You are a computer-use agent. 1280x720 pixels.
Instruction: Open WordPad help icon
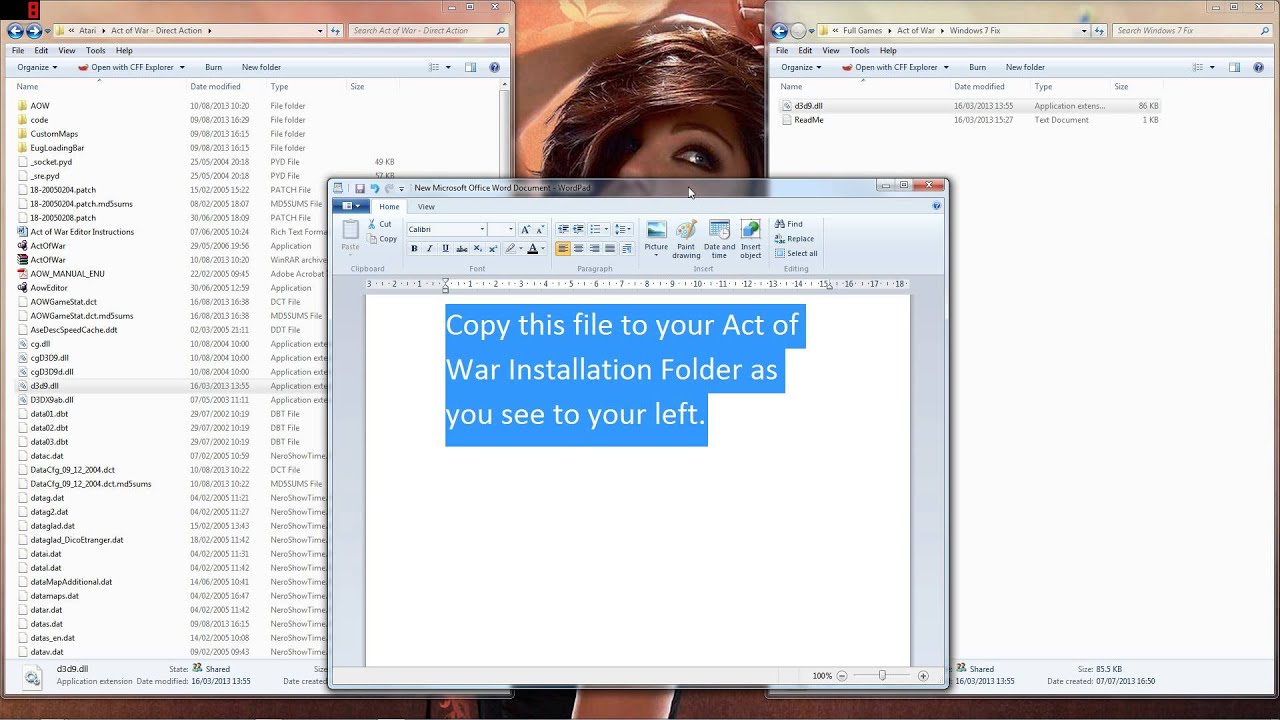(936, 206)
